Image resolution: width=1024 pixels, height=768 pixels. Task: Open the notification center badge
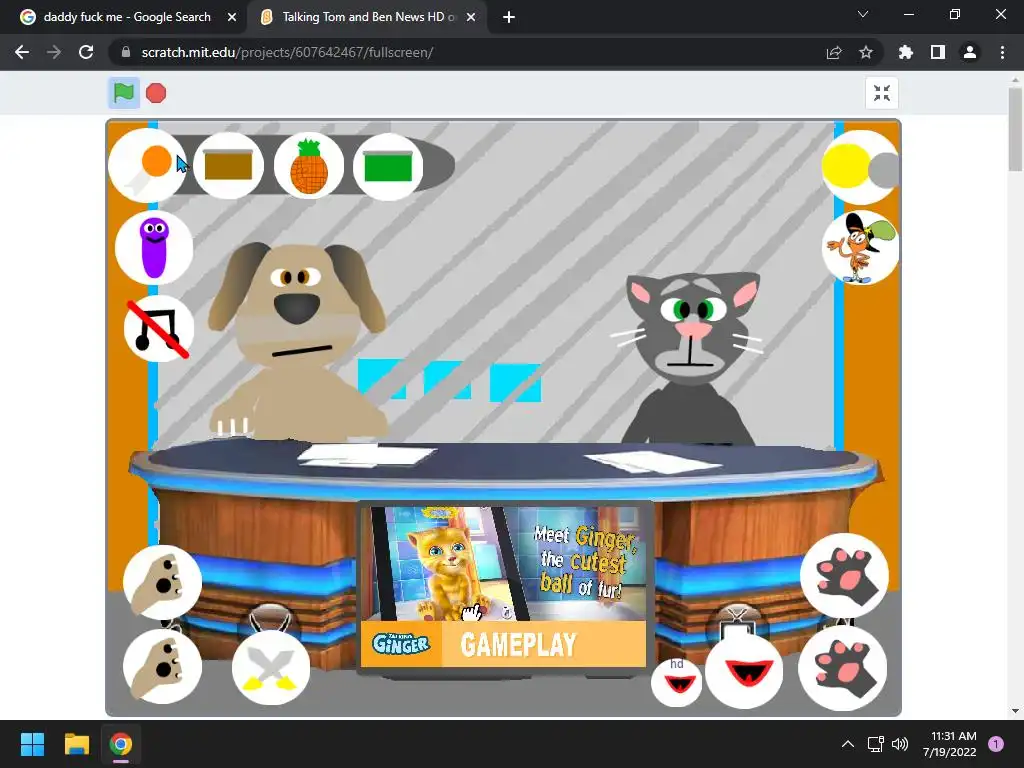[996, 744]
